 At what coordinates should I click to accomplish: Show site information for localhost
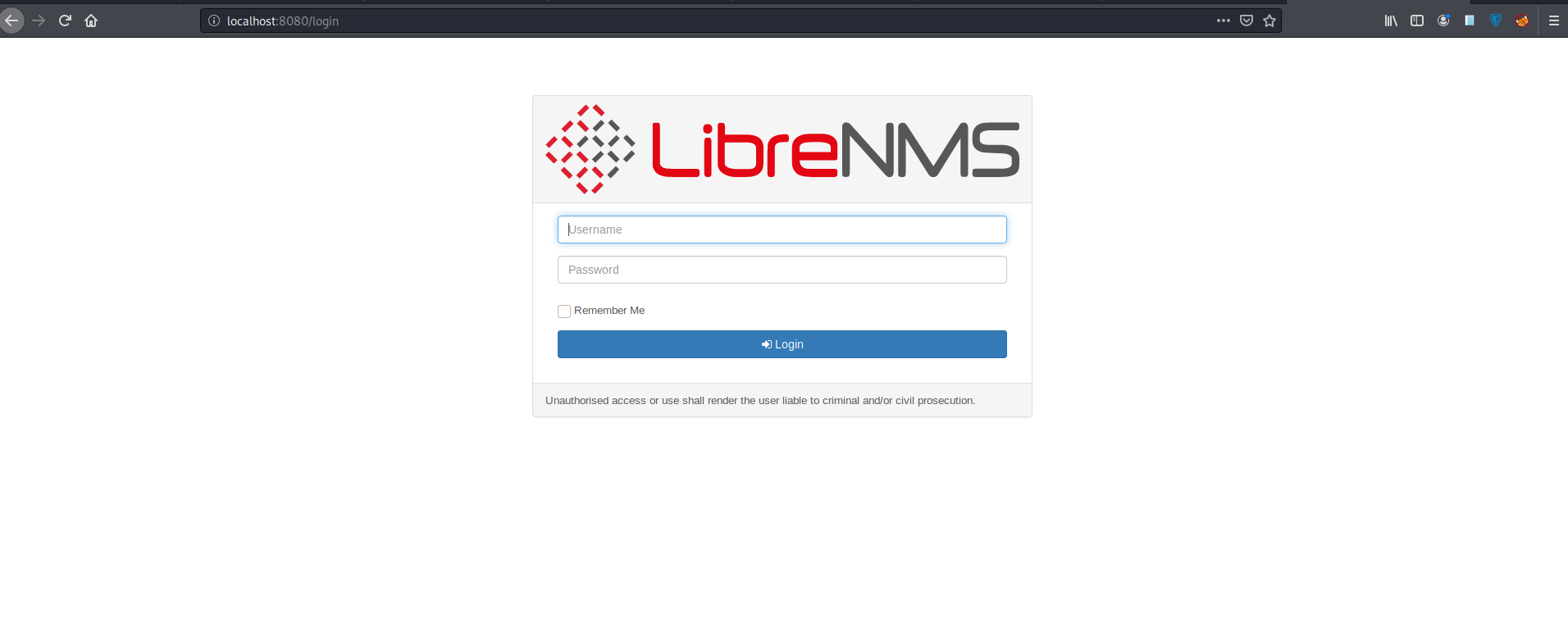click(x=214, y=20)
